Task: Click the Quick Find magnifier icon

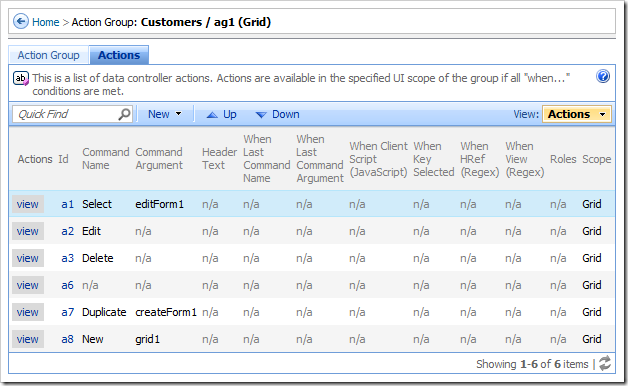Action: tap(125, 114)
